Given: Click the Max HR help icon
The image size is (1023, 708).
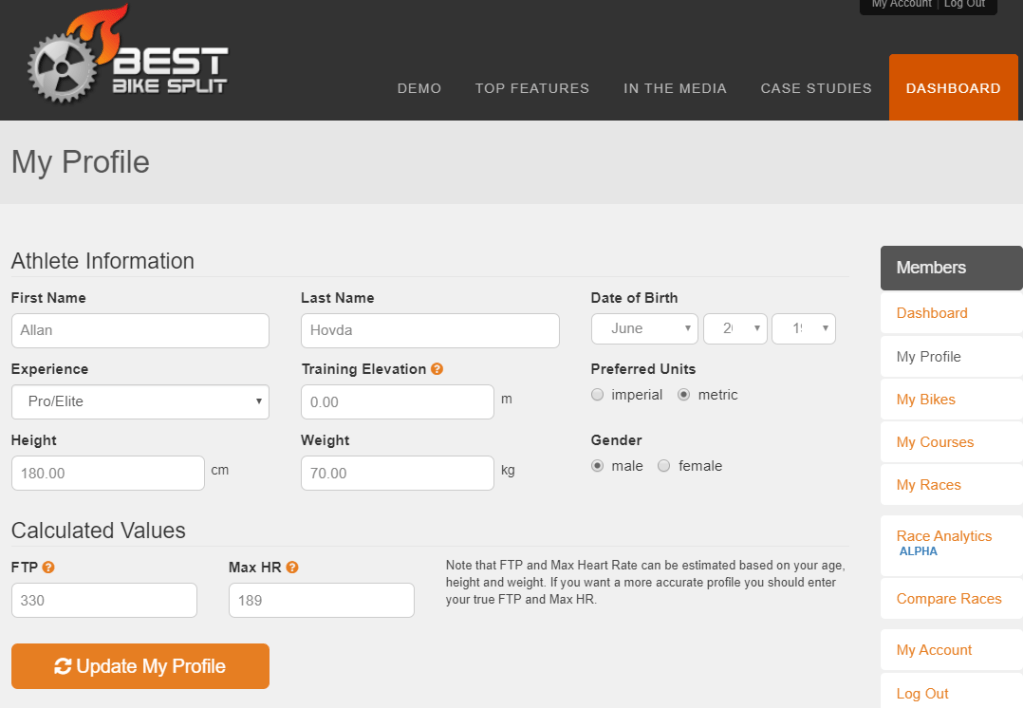Looking at the screenshot, I should (292, 567).
